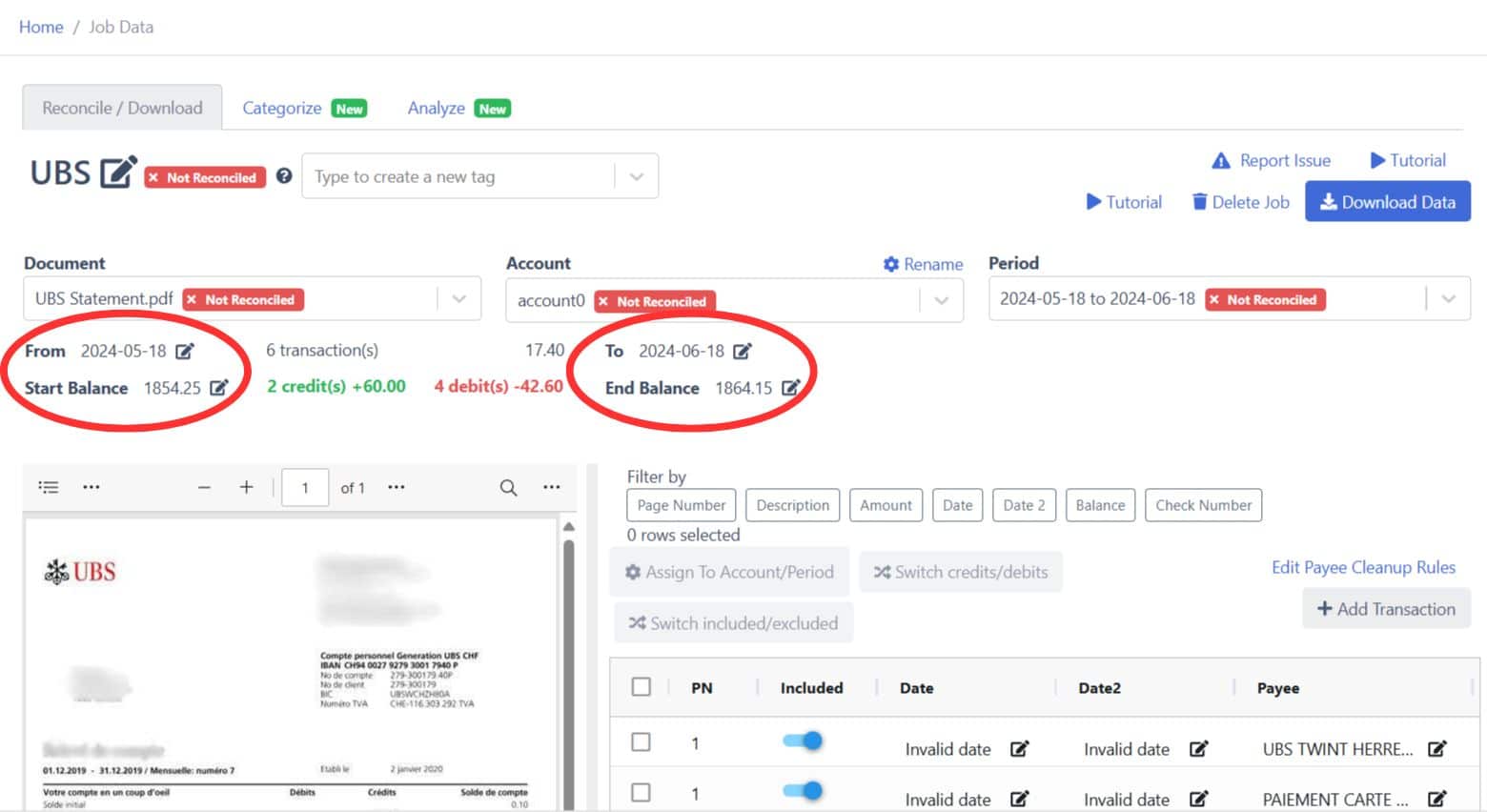
Task: Open the PDF thumbnail sidebar icon
Action: 48,487
